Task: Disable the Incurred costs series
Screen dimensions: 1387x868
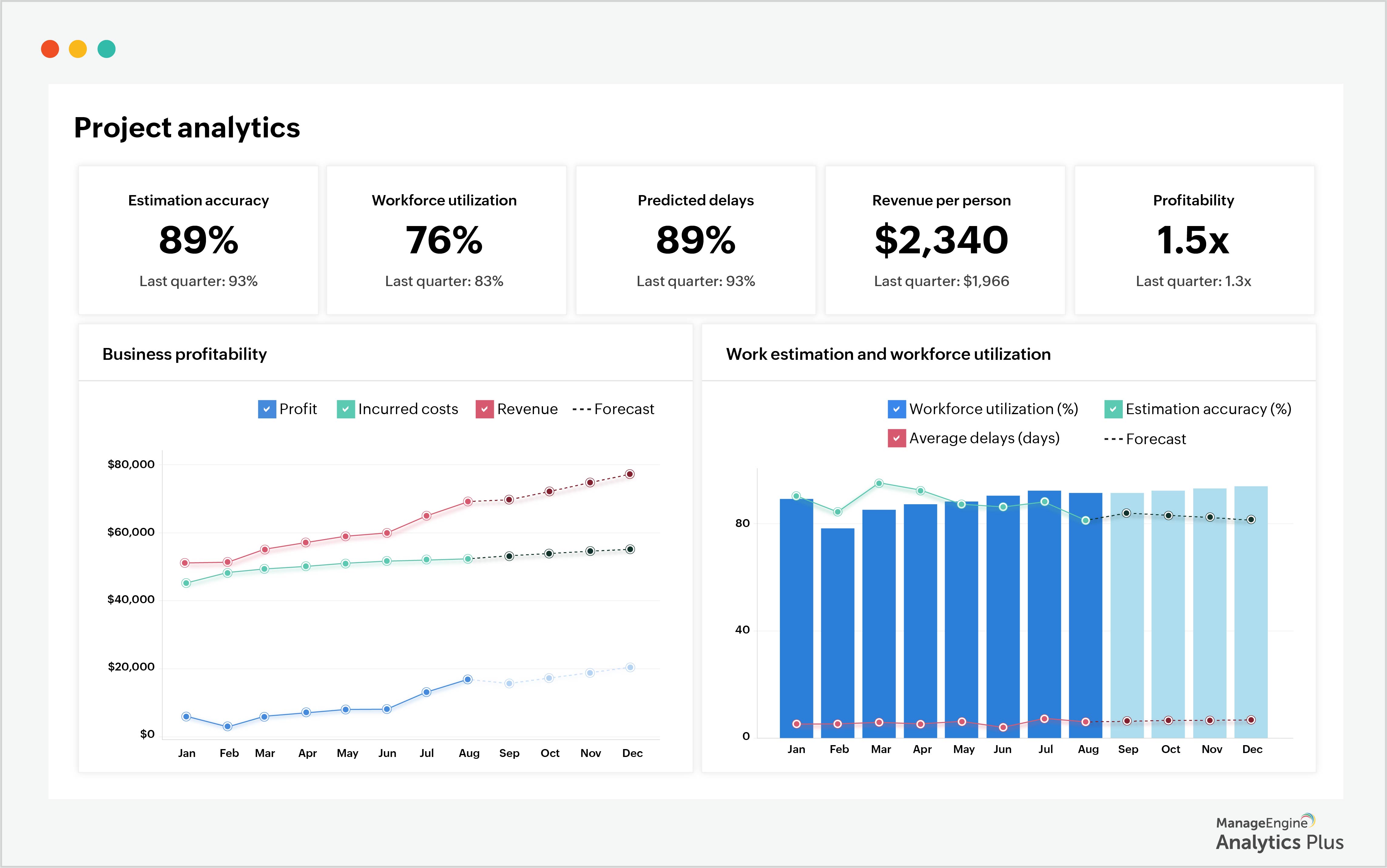Action: 346,409
